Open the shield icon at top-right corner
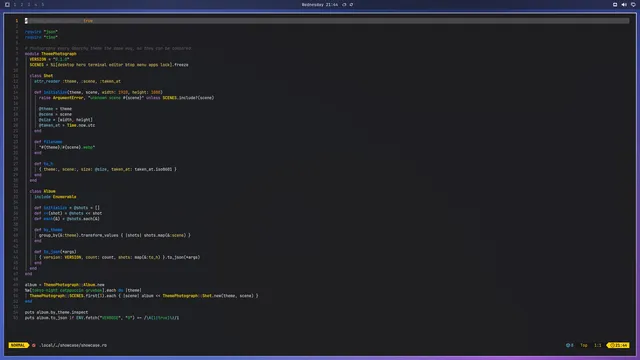The image size is (640, 360). point(633,4)
